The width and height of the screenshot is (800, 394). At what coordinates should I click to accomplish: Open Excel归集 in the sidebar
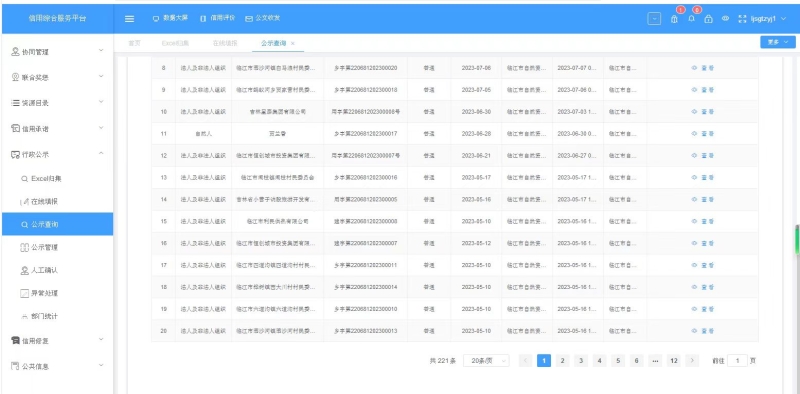58,179
